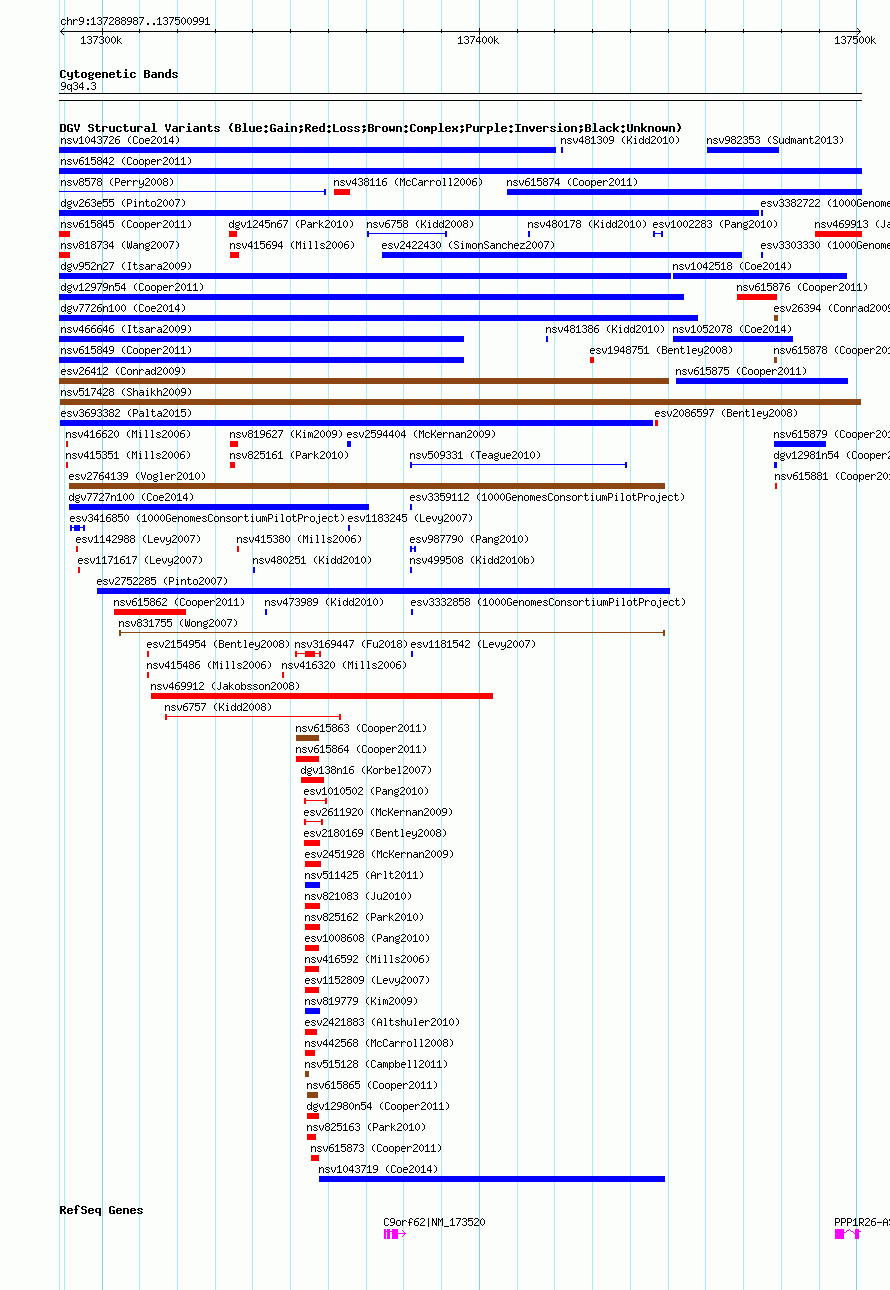Select nsv480178 (Kidd2010) variant label
Viewport: 890px width, 1290px height.
587,224
